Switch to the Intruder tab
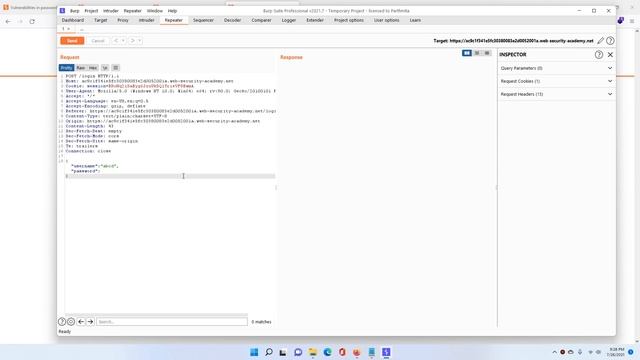Image resolution: width=640 pixels, height=360 pixels. 147,20
